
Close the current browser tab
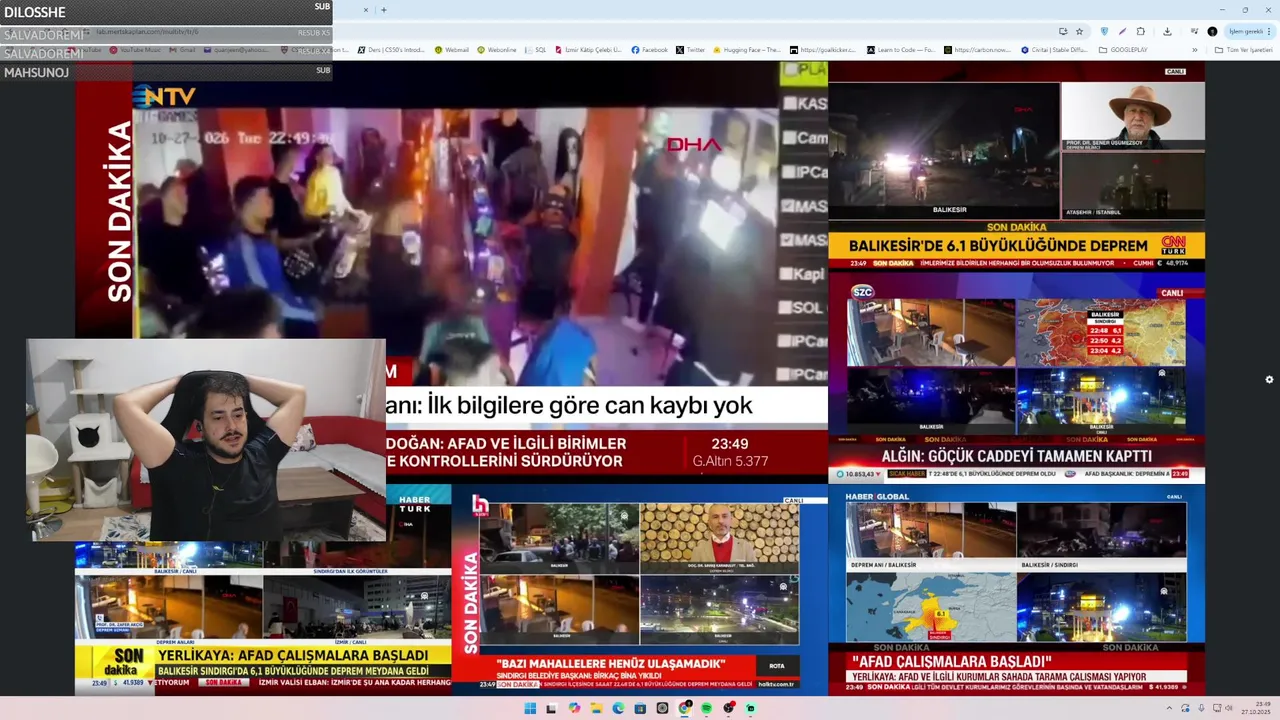365,10
